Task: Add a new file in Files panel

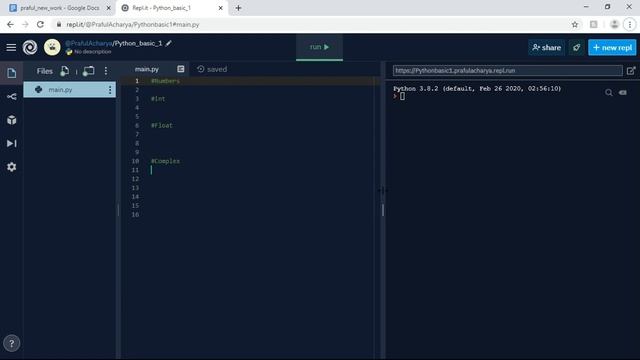Action: [x=64, y=71]
